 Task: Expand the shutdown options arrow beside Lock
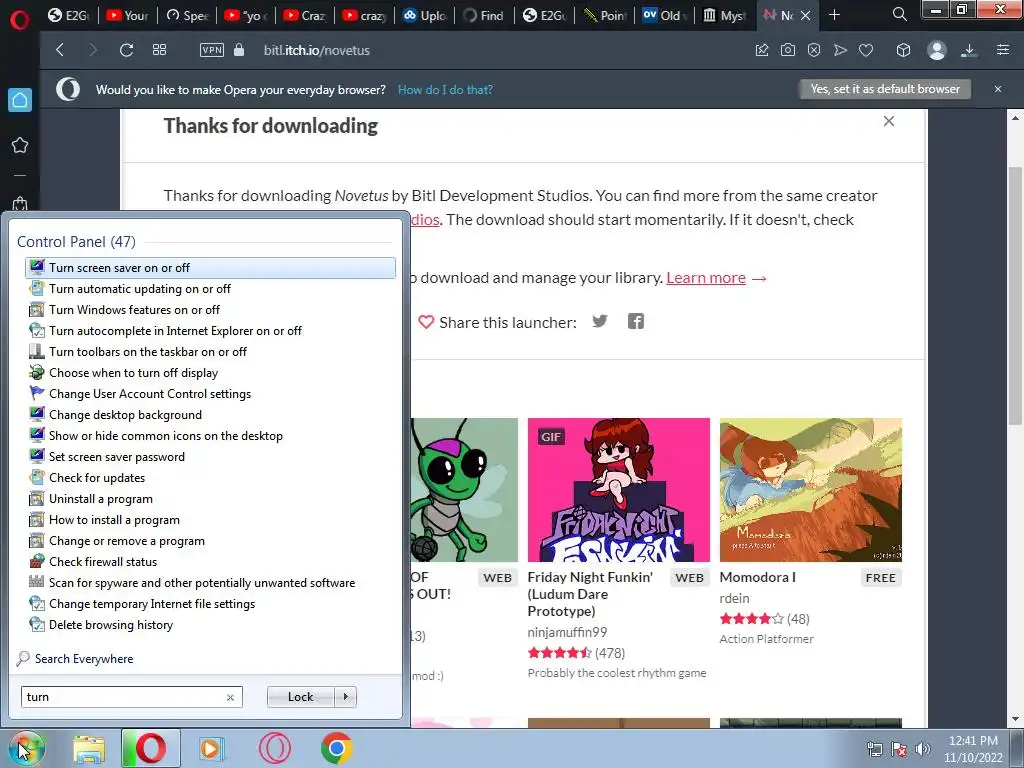point(345,697)
